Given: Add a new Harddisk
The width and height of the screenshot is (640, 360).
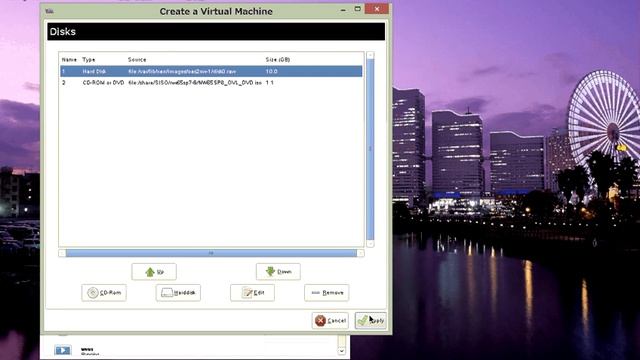Looking at the screenshot, I should 178,293.
